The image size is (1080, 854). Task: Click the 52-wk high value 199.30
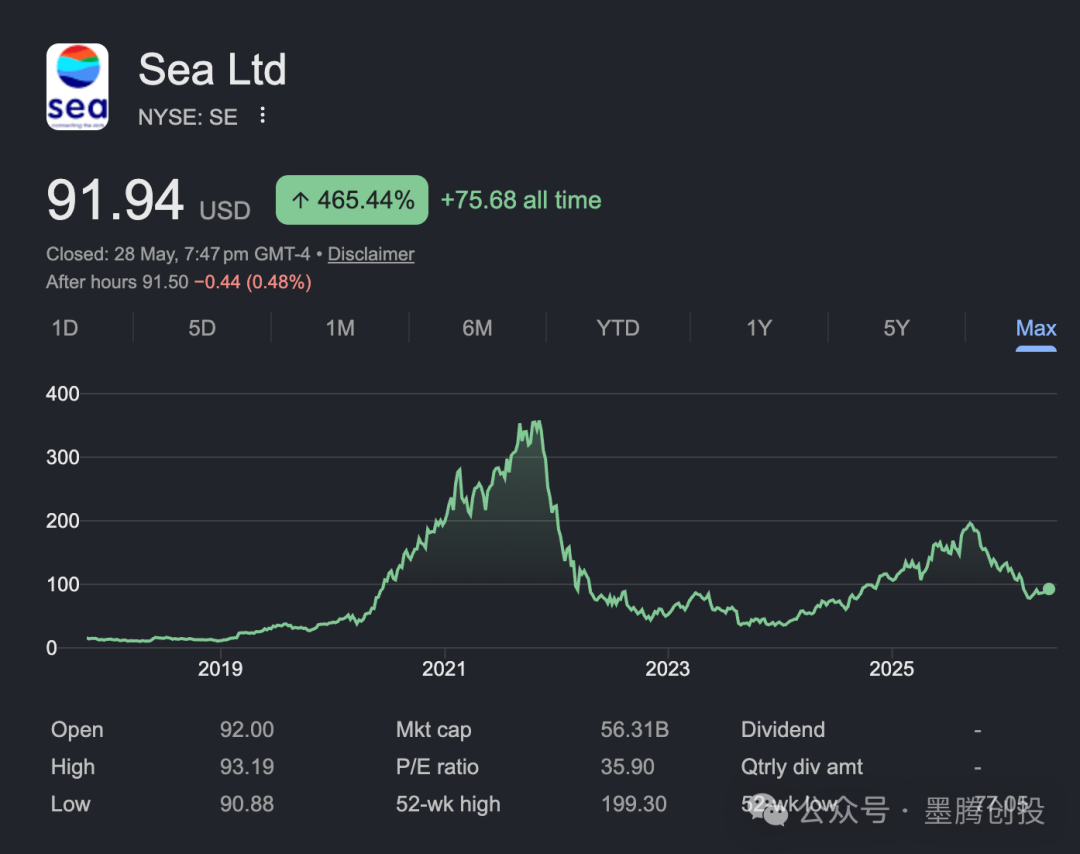tap(634, 804)
